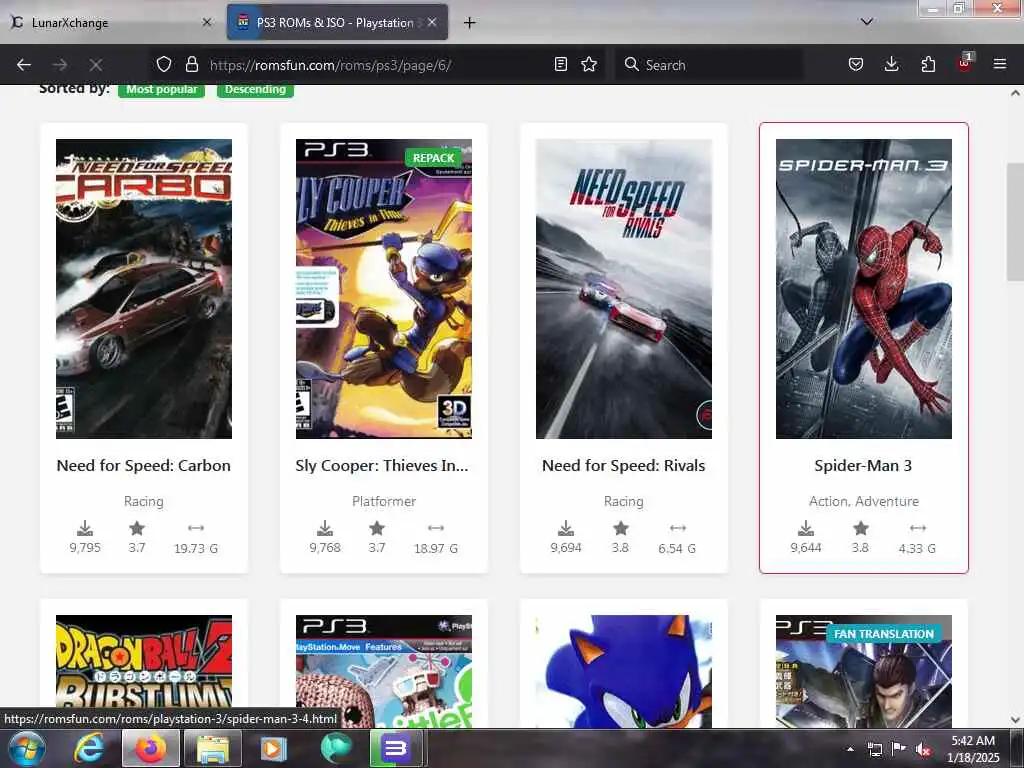Click the rating star under Need for Speed: Carbon
This screenshot has height=768, width=1024.
136,528
